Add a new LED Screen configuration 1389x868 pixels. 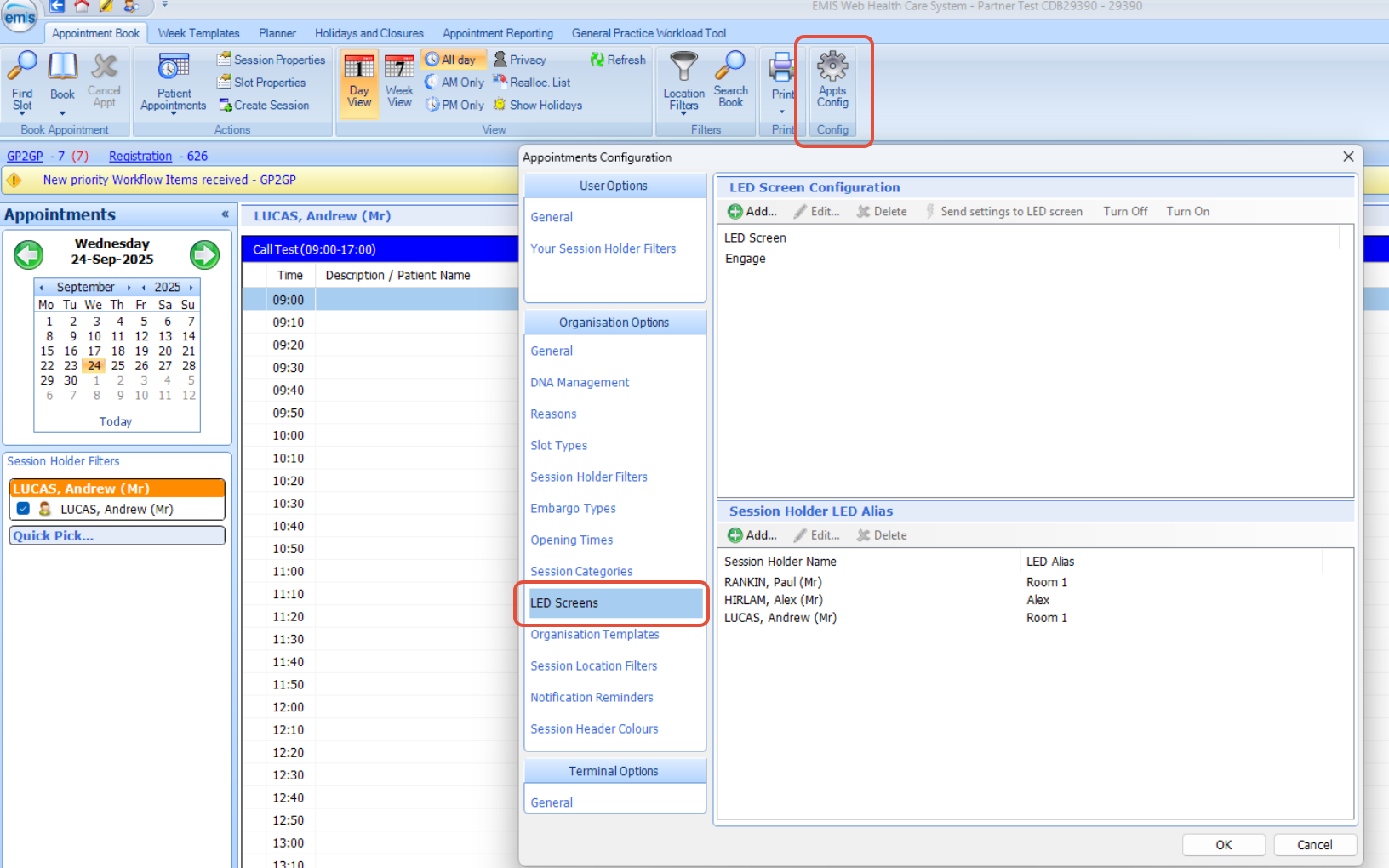(x=752, y=212)
